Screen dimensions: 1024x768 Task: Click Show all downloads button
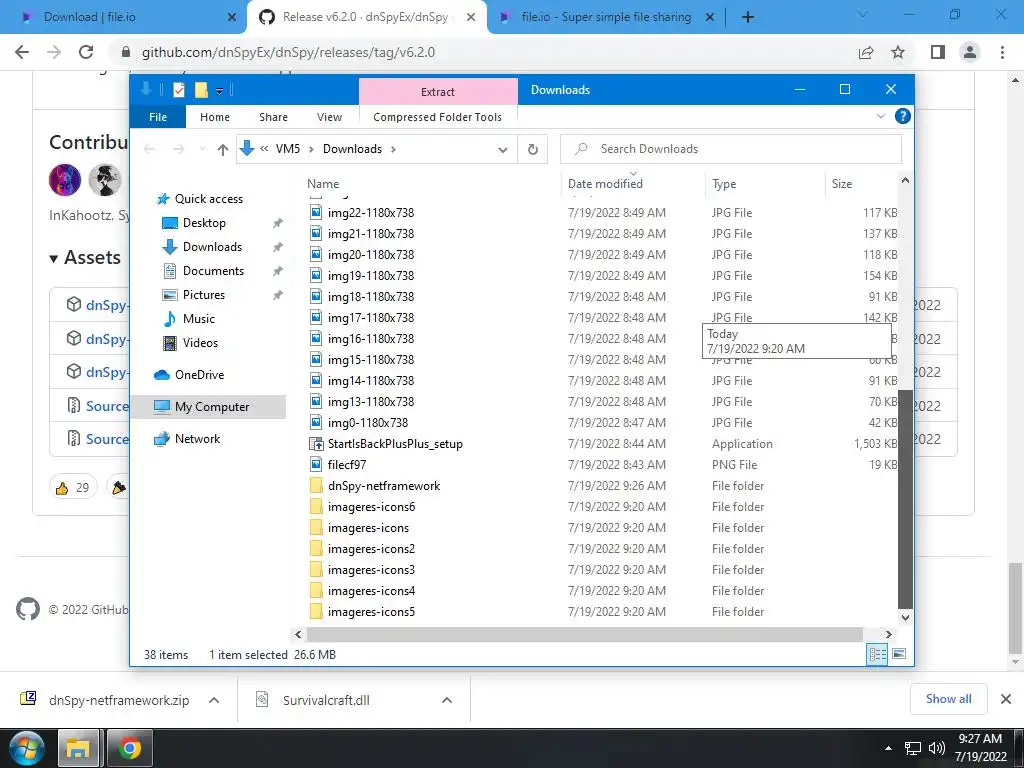pos(948,699)
